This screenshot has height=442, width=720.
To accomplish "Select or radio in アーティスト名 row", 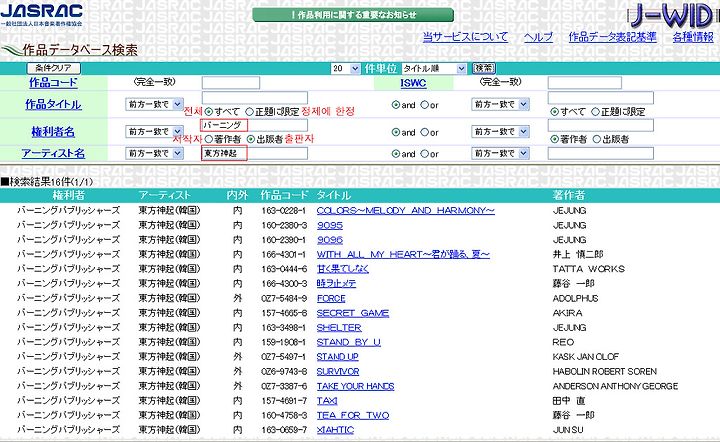I will (x=424, y=154).
